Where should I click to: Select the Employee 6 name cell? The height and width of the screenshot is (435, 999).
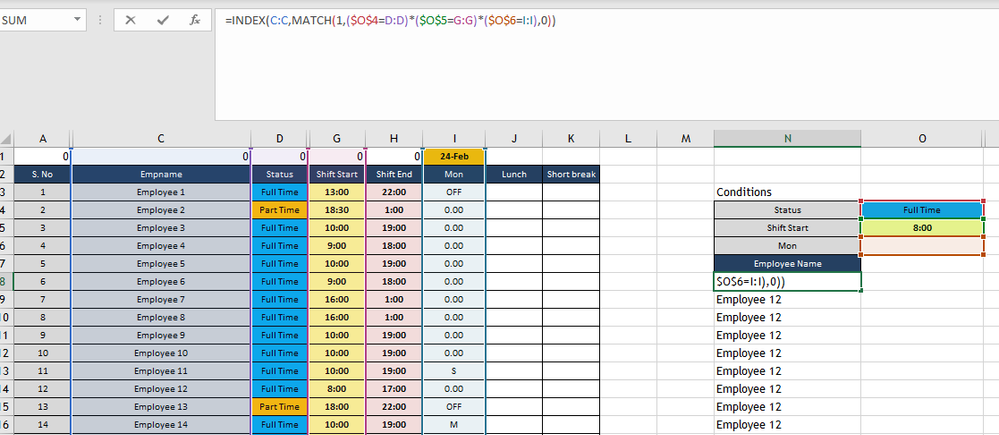[161, 281]
